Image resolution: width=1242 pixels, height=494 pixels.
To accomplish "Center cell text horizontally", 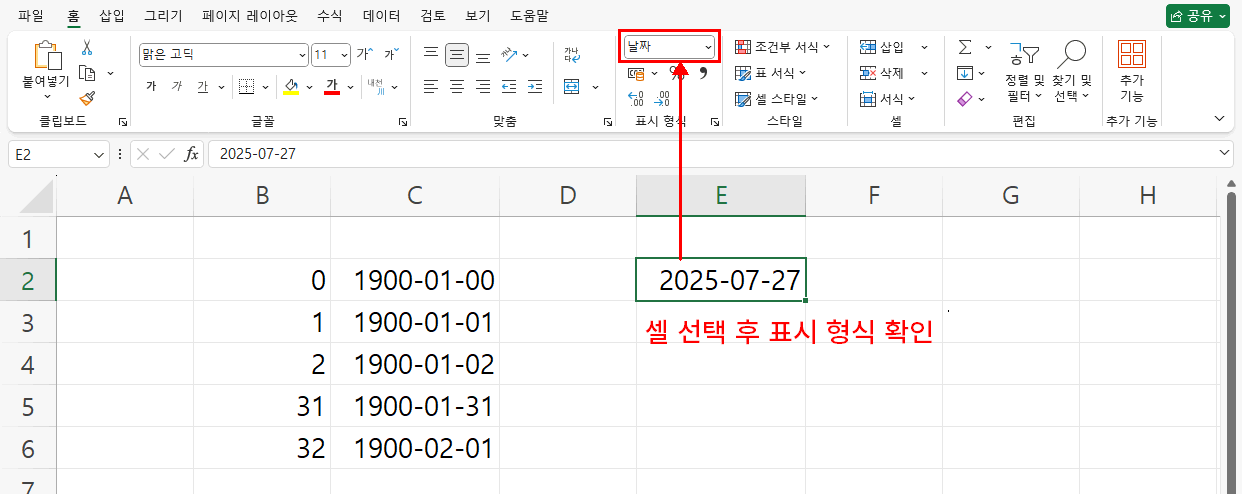I will 457,86.
